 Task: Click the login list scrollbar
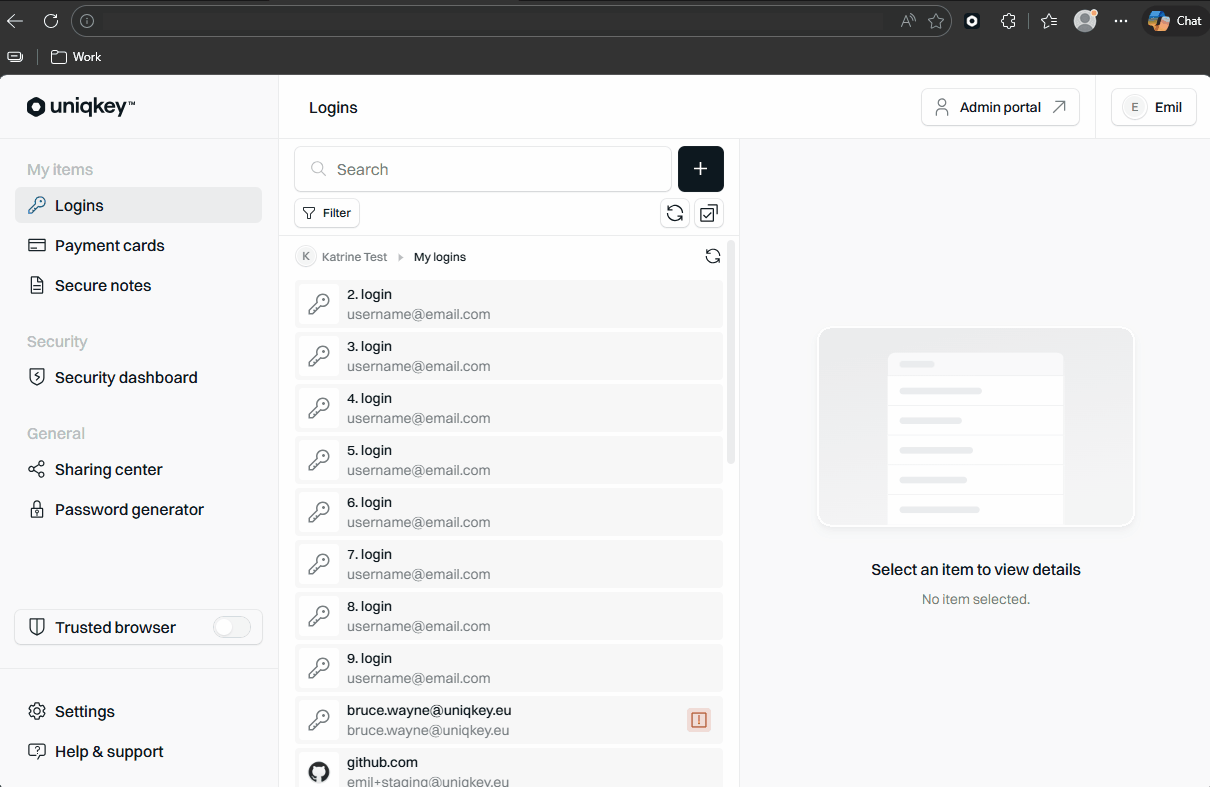click(x=731, y=352)
